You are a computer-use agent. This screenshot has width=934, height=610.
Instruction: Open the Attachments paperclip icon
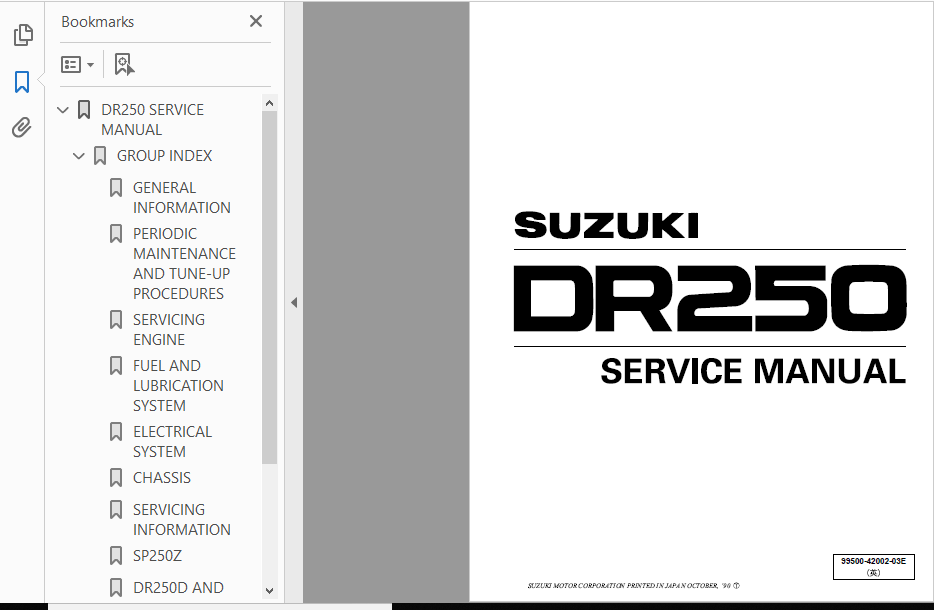click(x=22, y=127)
